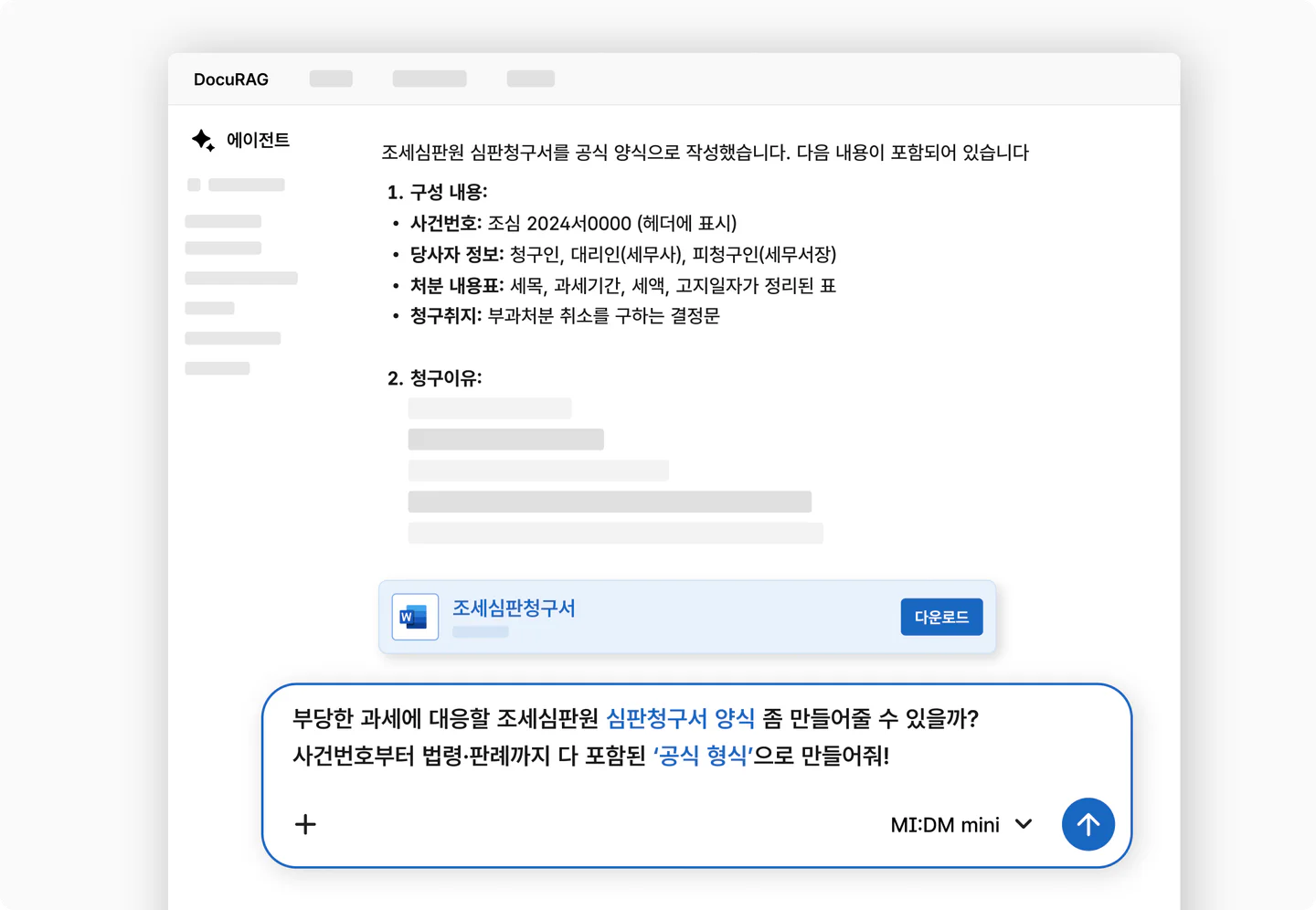Image resolution: width=1316 pixels, height=910 pixels.
Task: Open the 조세심판청구서 file link
Action: (x=514, y=608)
